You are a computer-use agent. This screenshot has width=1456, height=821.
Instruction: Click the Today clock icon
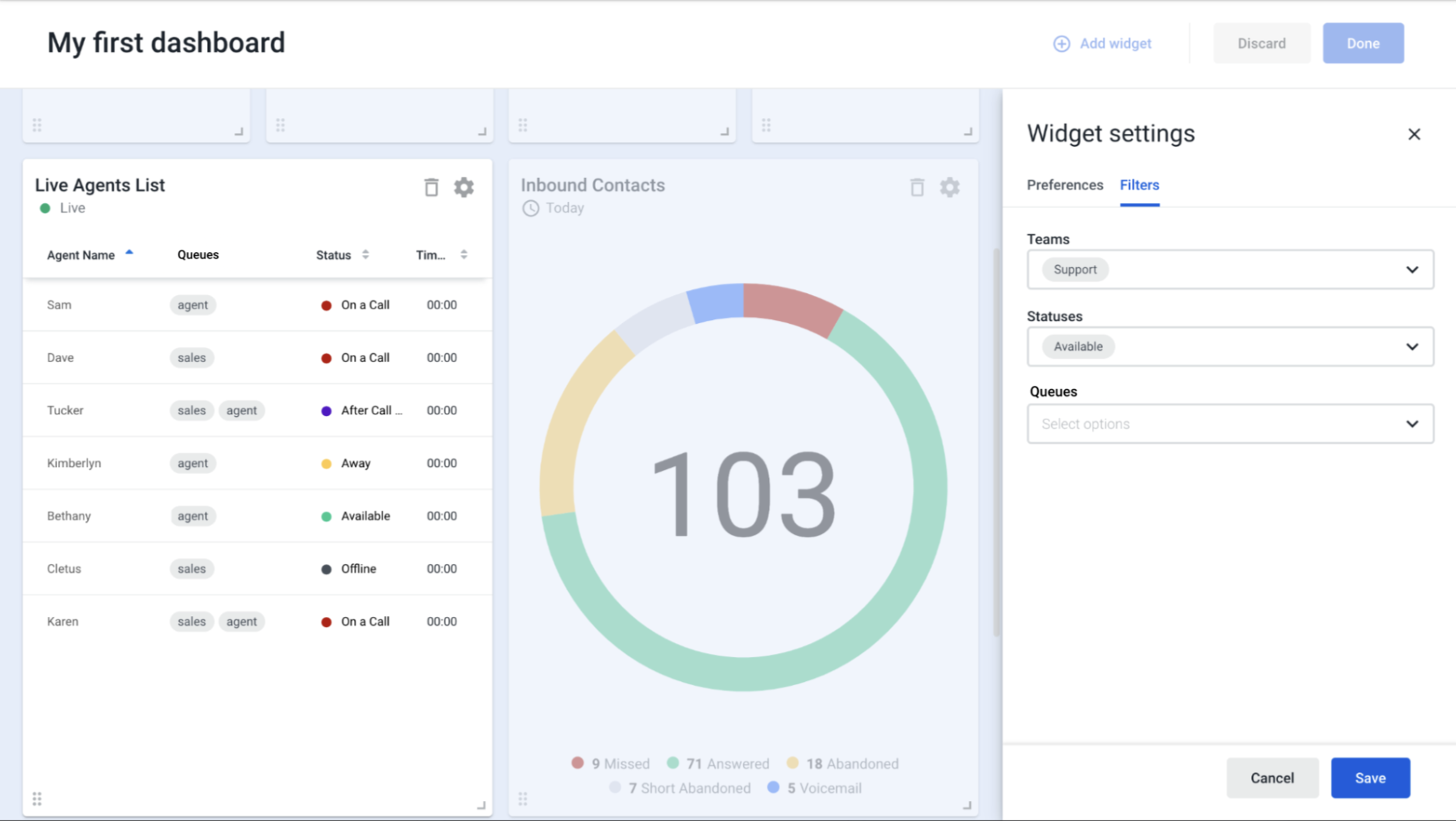[x=530, y=208]
